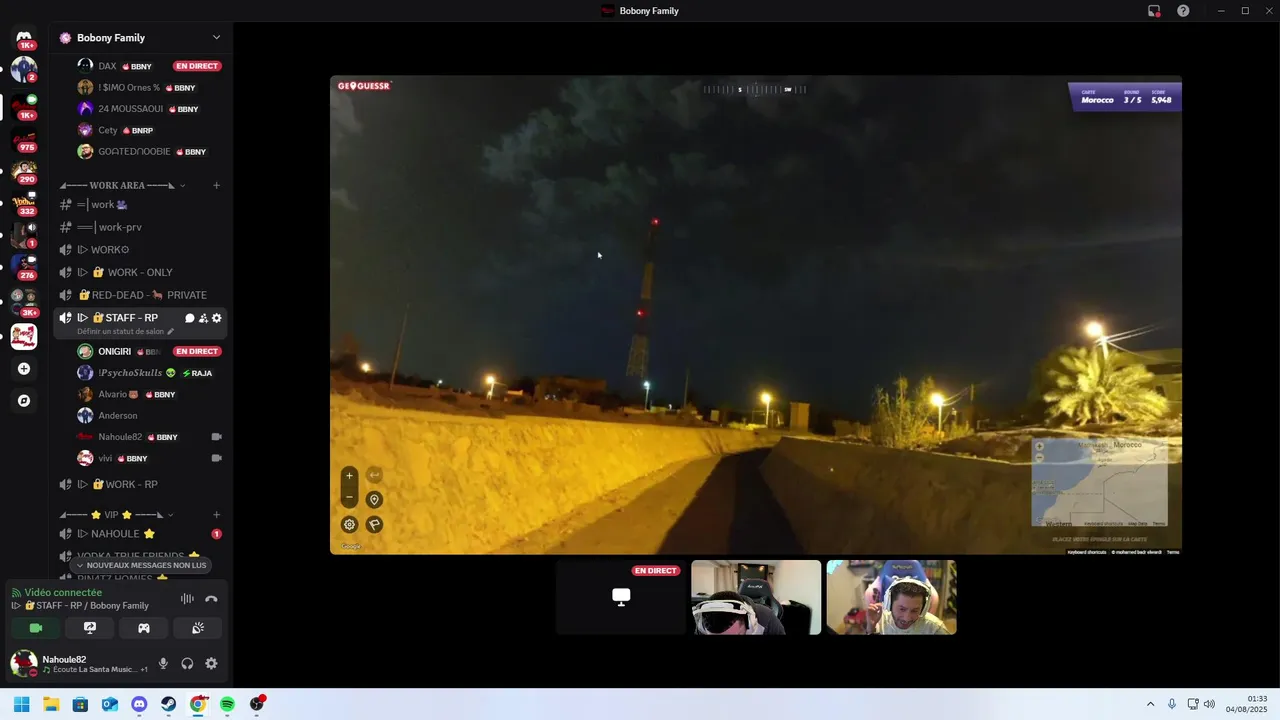The height and width of the screenshot is (720, 1280).
Task: Focus middle webcam tile with headset
Action: click(x=756, y=597)
